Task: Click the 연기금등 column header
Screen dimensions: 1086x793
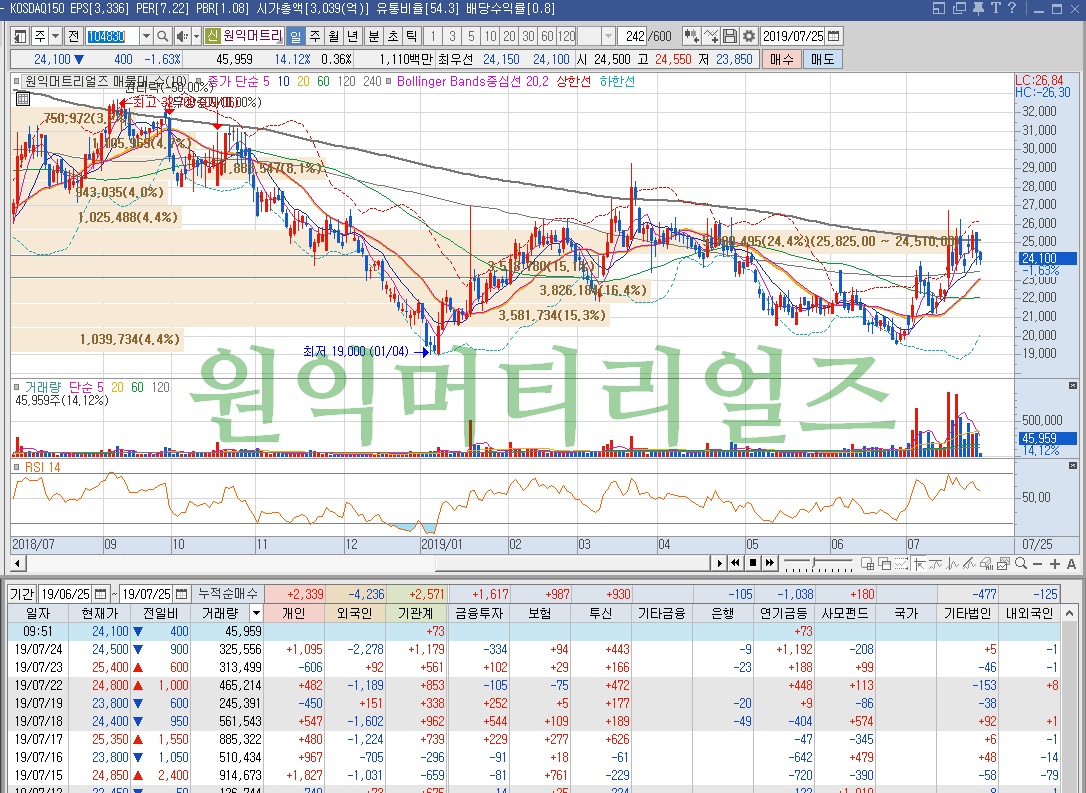Action: coord(784,613)
